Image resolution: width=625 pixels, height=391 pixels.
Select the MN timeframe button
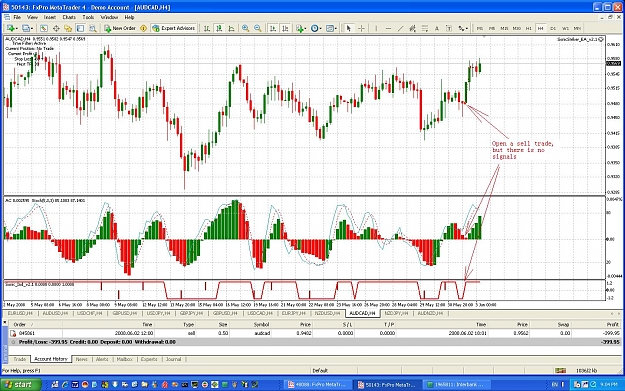(578, 28)
